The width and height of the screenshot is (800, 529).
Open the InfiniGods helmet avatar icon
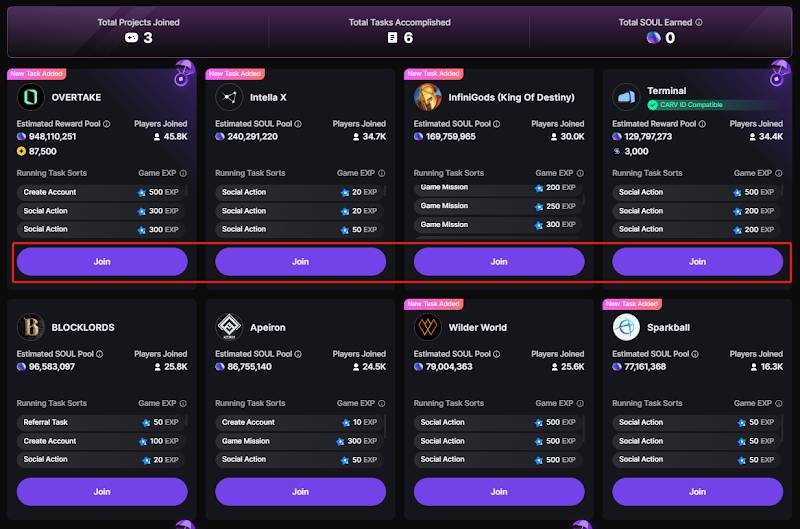[x=428, y=97]
